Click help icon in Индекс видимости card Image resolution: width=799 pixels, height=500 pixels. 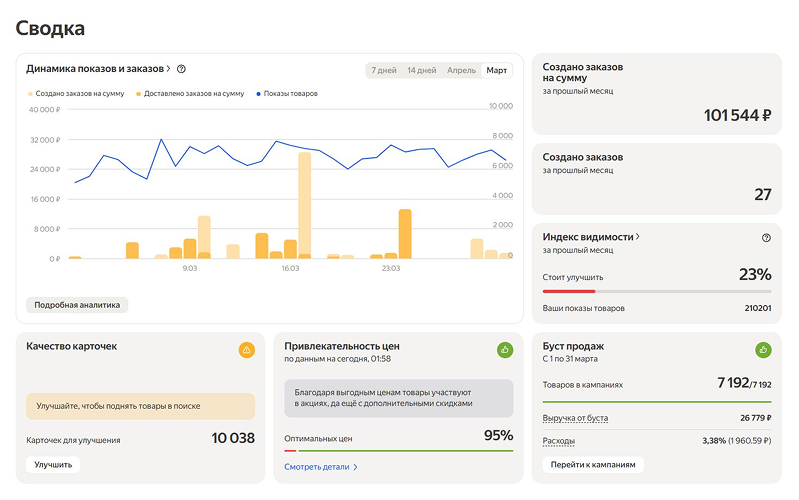tap(766, 238)
